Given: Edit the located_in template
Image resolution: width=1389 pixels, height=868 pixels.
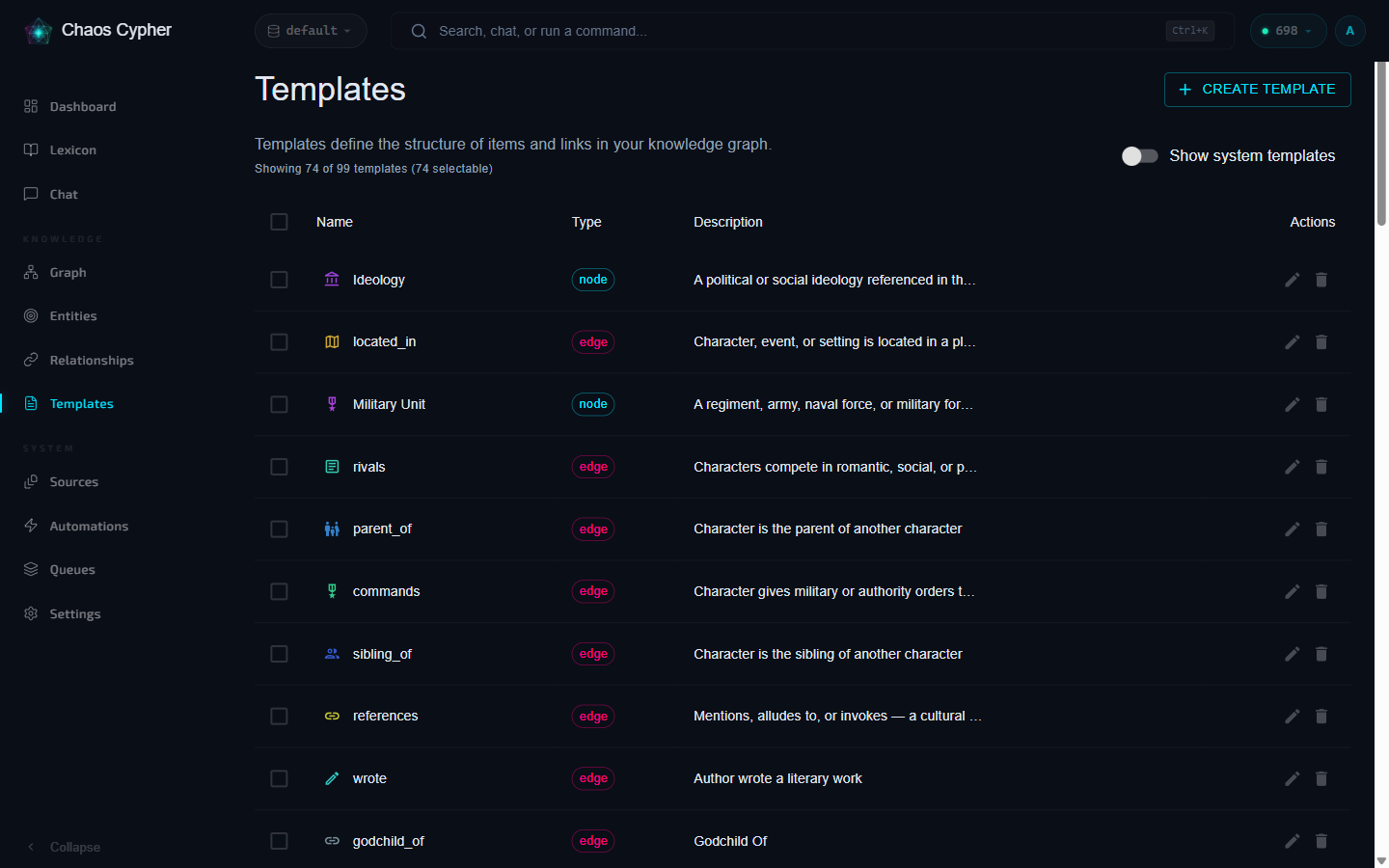Looking at the screenshot, I should click(x=1293, y=342).
